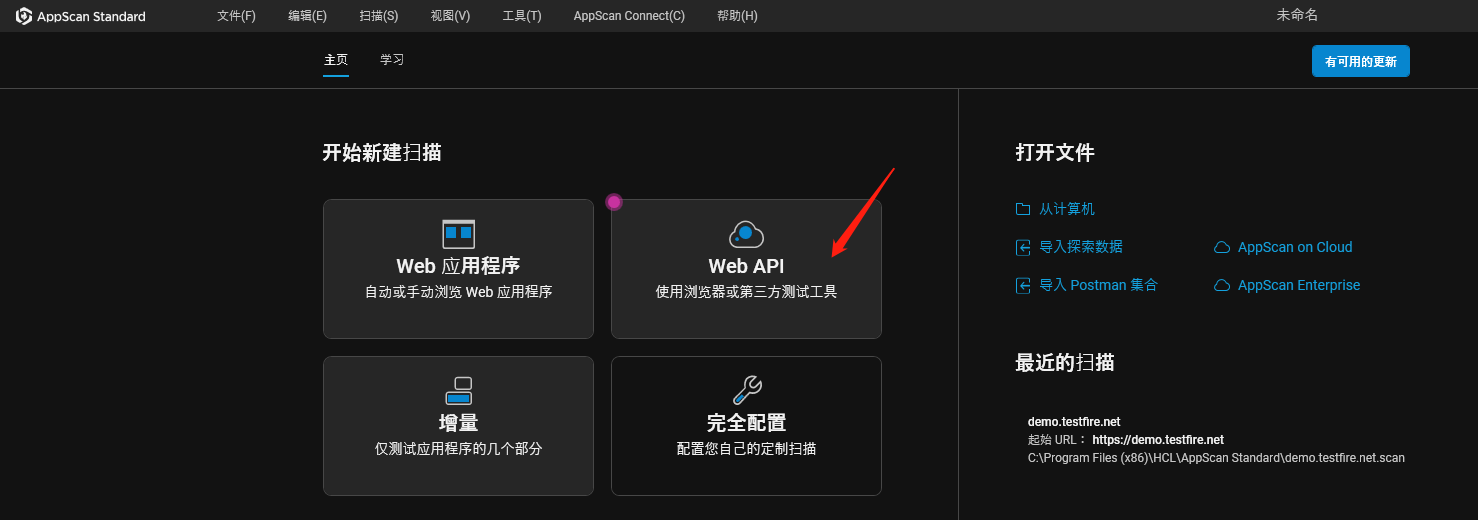Click the 开始新建扫描 heading
The height and width of the screenshot is (520, 1478).
coord(382,153)
